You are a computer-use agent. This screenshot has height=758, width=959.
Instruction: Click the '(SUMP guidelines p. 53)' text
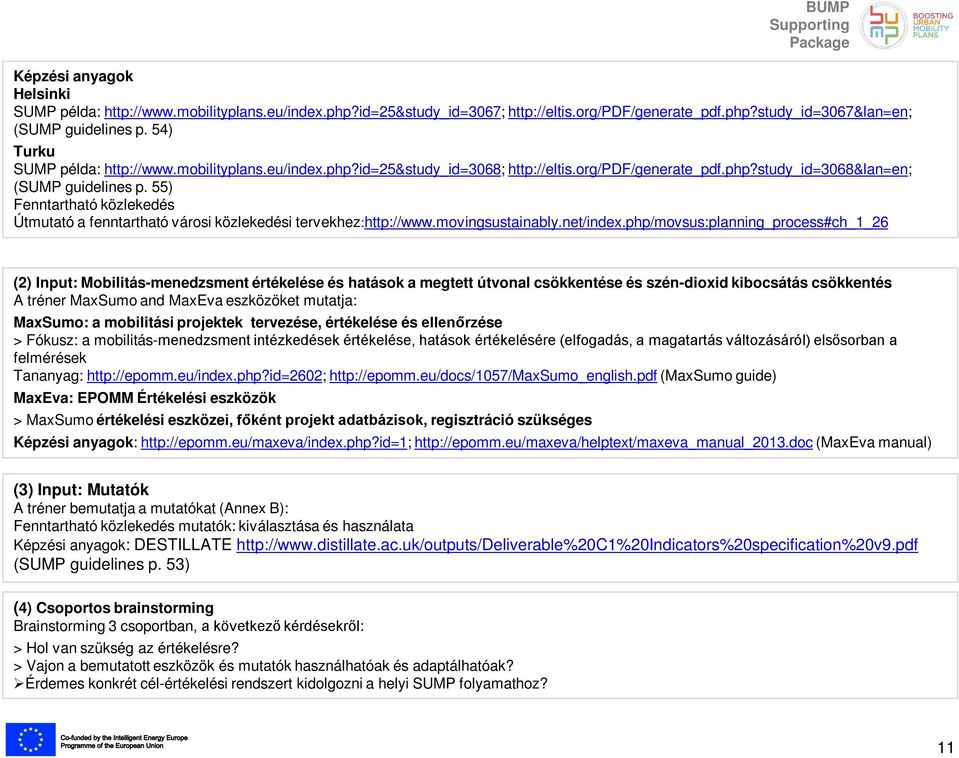pyautogui.click(x=102, y=564)
